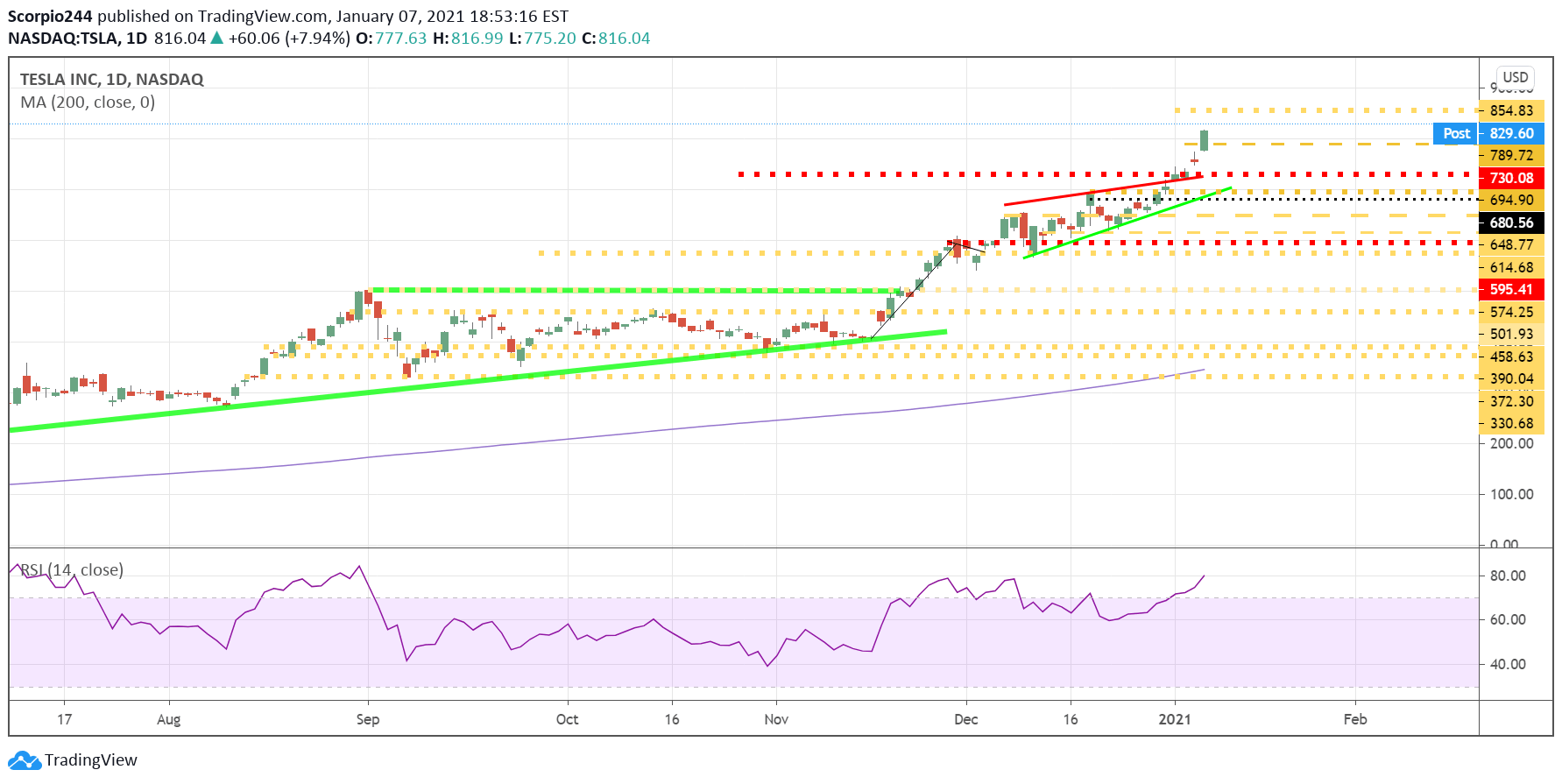Click the latest green candlestick near 816
This screenshot has width=1562, height=784.
pos(1205,140)
